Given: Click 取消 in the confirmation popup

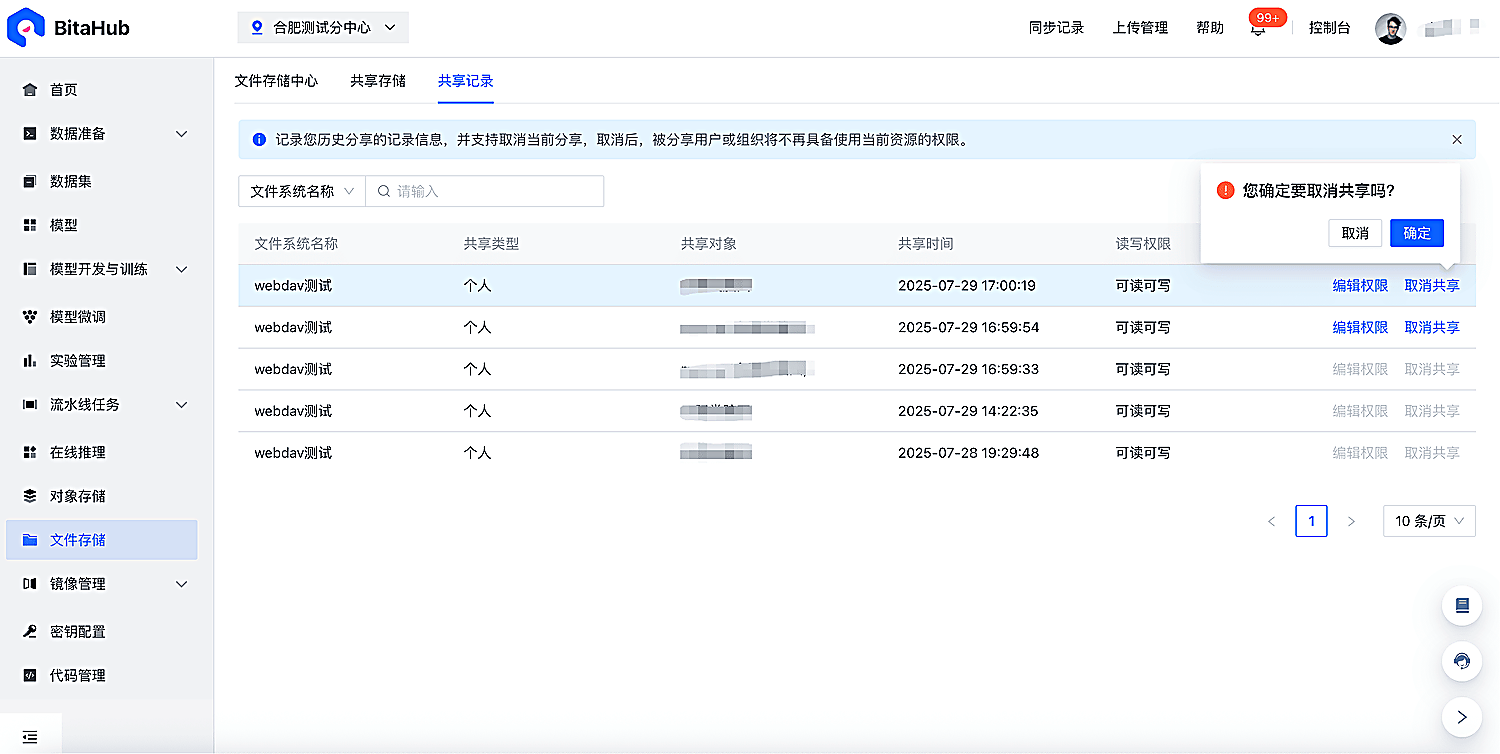Looking at the screenshot, I should (1355, 233).
